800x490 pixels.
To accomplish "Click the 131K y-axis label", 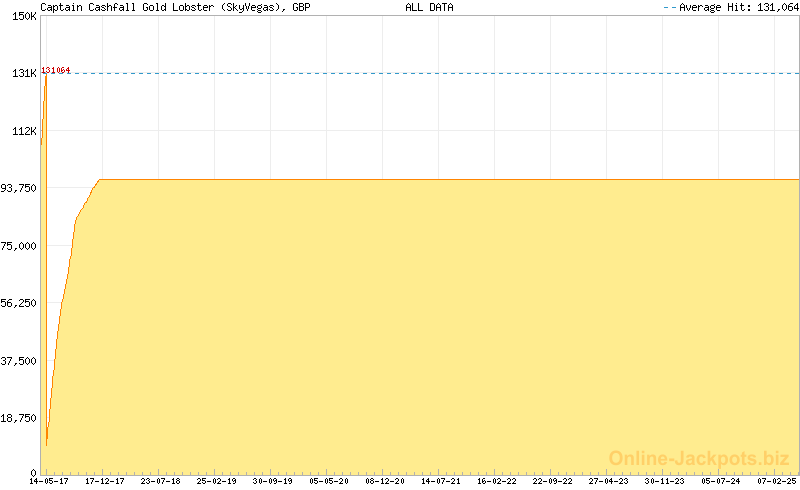I will pos(22,73).
